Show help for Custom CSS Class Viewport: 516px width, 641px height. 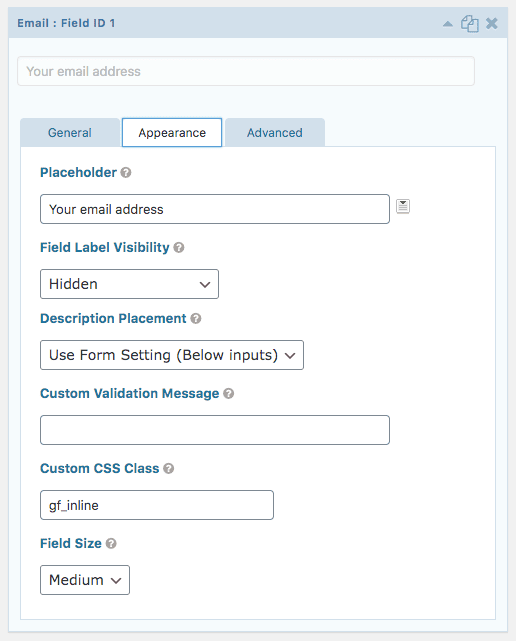[x=168, y=468]
